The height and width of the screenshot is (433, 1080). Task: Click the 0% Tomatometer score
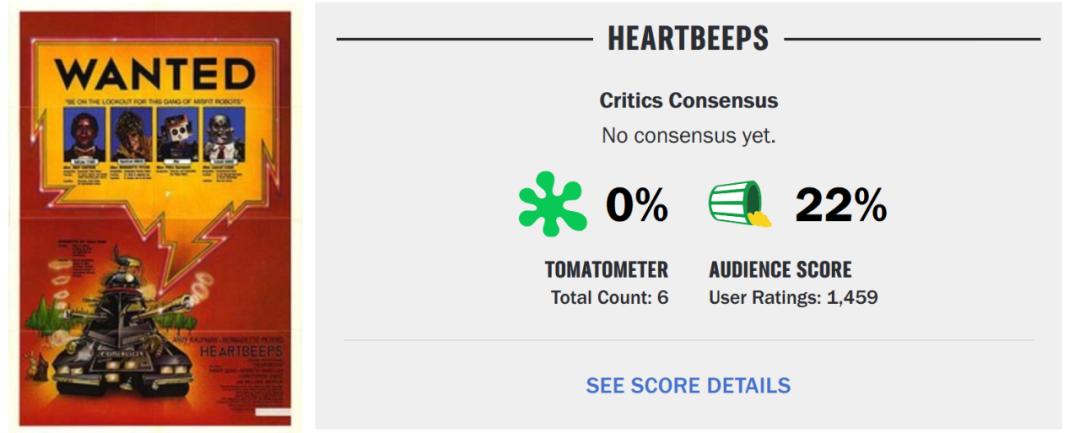pyautogui.click(x=636, y=206)
